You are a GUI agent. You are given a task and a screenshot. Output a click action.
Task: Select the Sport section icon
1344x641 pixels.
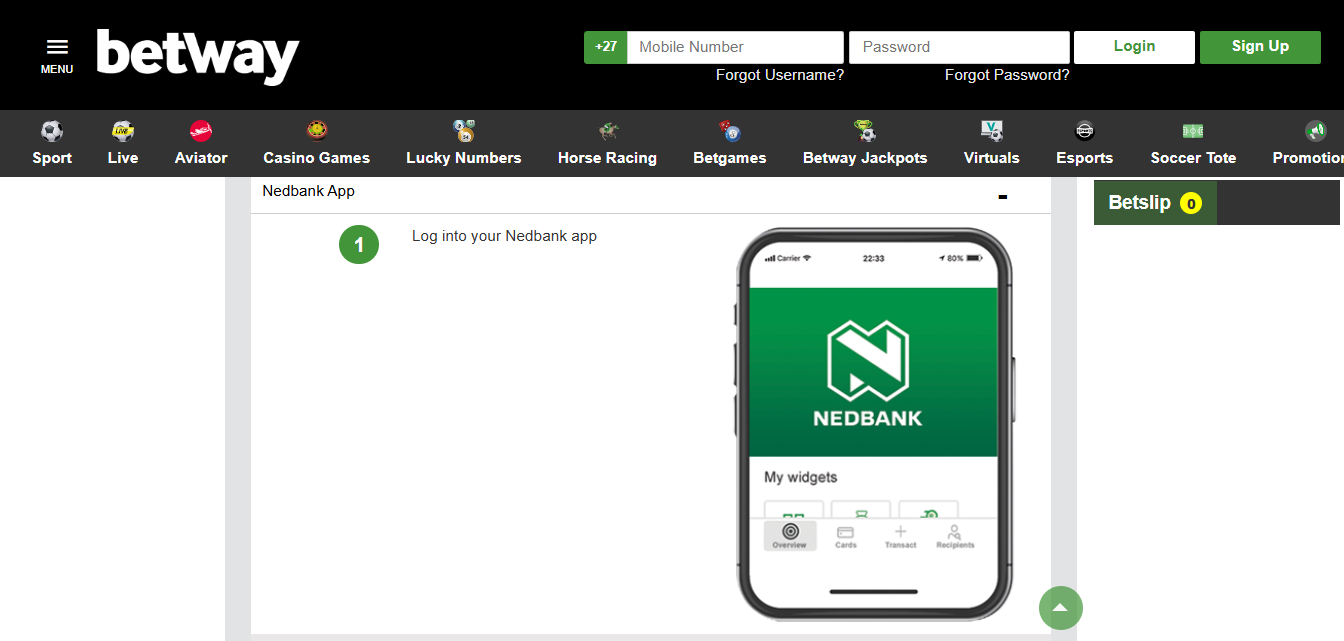[51, 131]
